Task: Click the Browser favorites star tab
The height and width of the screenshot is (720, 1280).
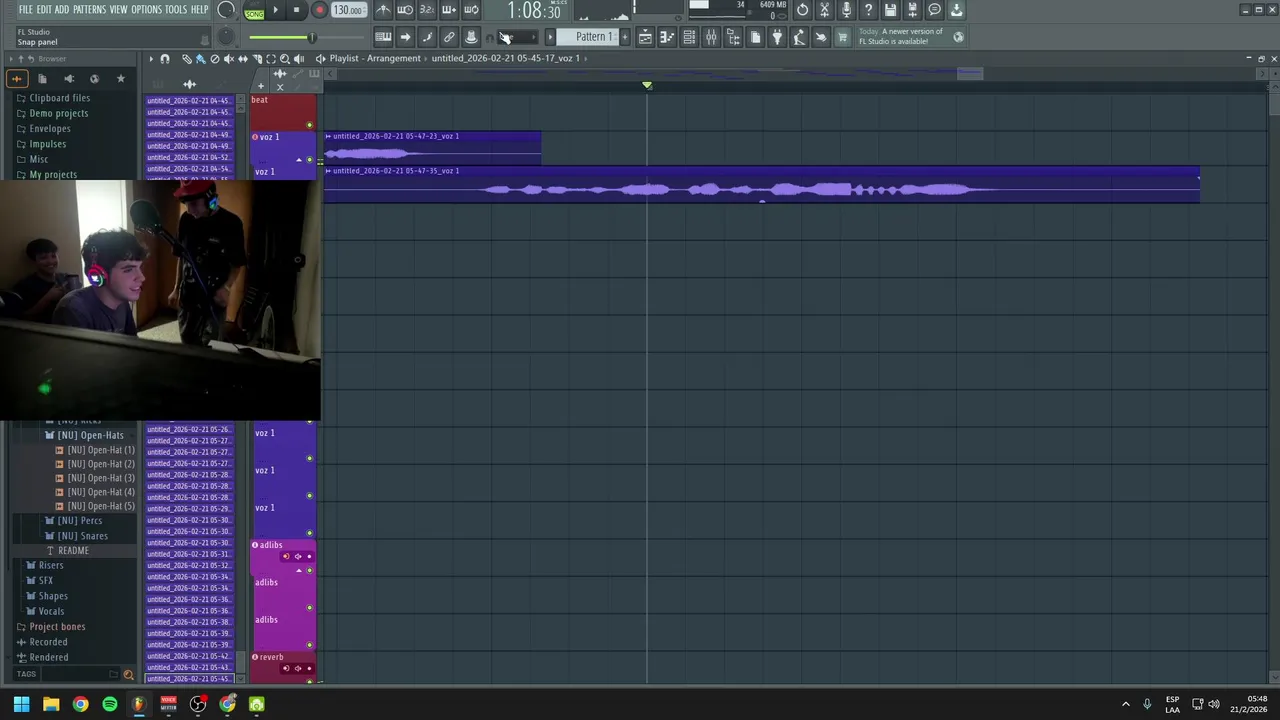Action: pyautogui.click(x=120, y=79)
